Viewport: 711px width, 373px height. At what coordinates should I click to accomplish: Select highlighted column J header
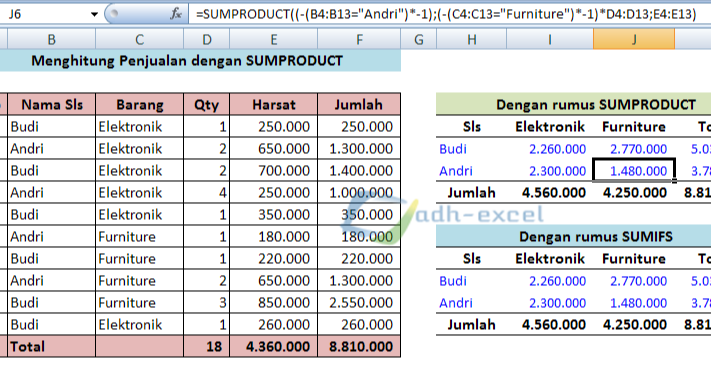pos(634,39)
